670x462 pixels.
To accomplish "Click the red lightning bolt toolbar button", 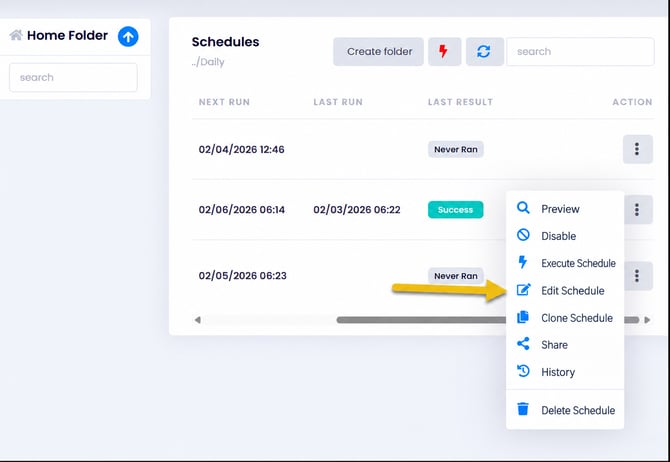I will coord(444,52).
